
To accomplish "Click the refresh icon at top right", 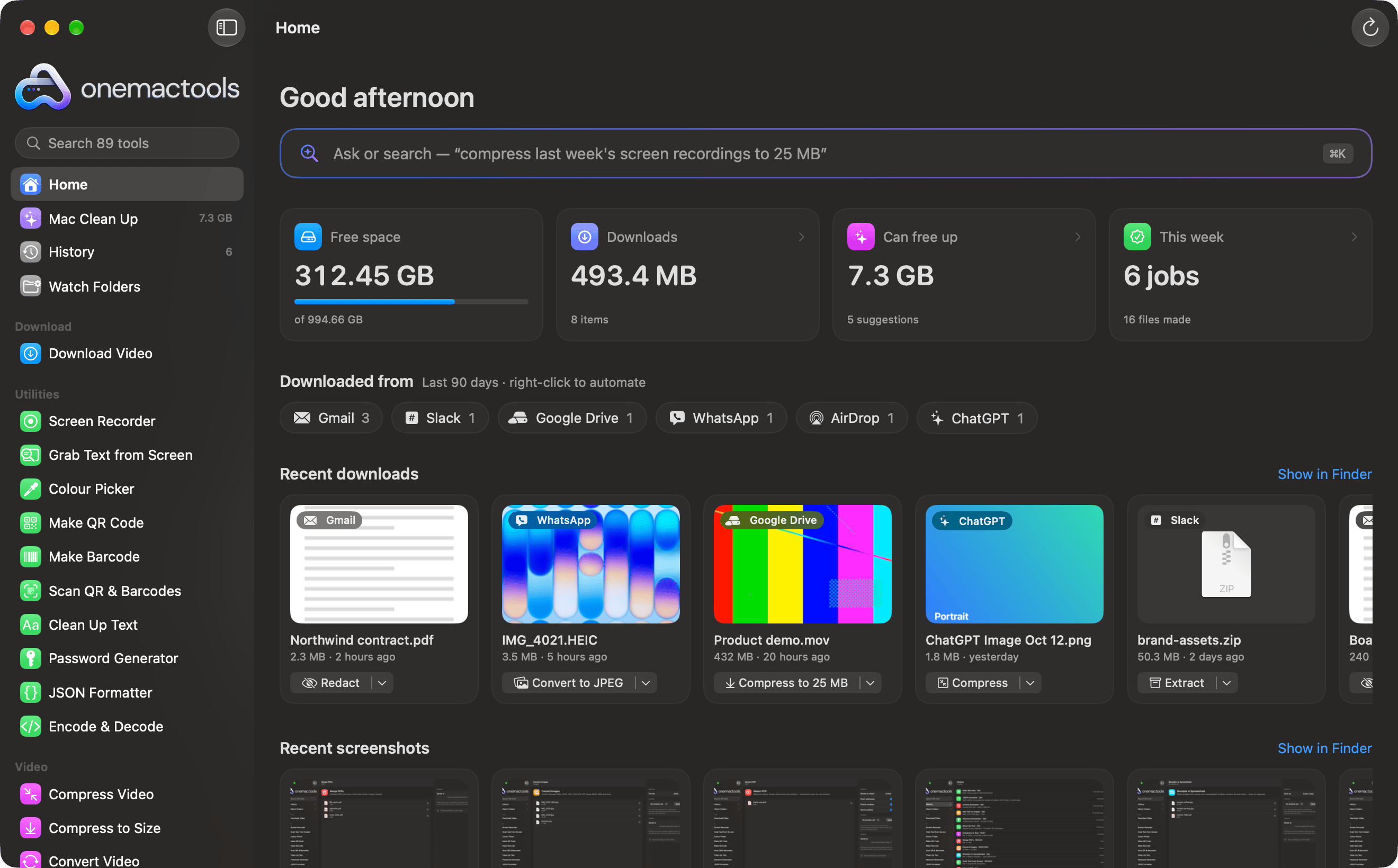I will [1370, 28].
